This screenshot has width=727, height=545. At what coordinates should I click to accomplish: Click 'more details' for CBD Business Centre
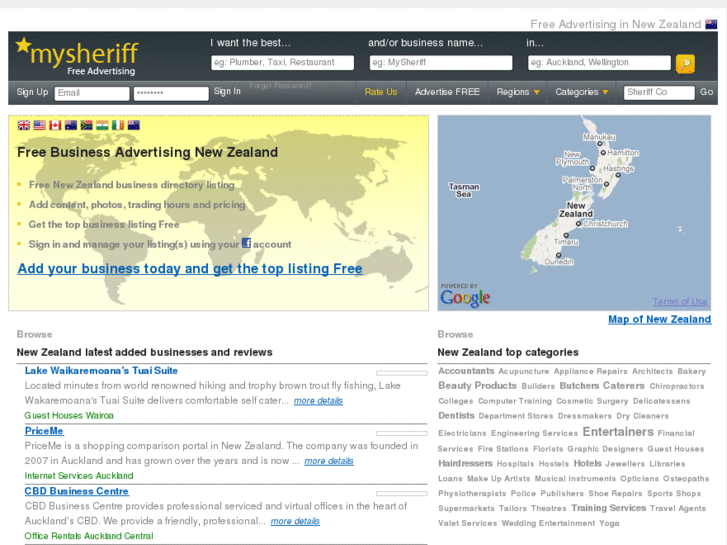tap(295, 521)
